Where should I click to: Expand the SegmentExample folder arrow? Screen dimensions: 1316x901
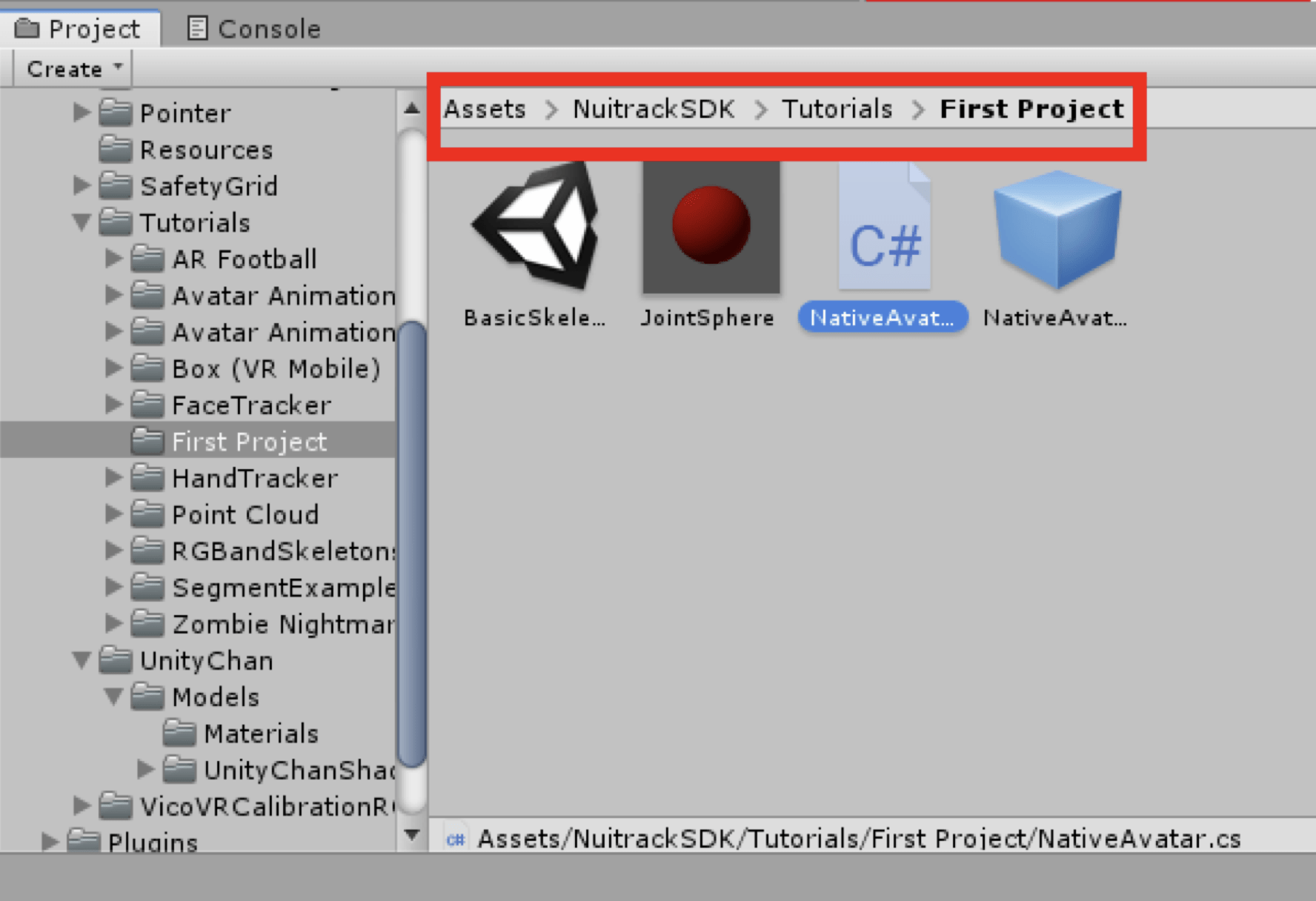point(113,588)
